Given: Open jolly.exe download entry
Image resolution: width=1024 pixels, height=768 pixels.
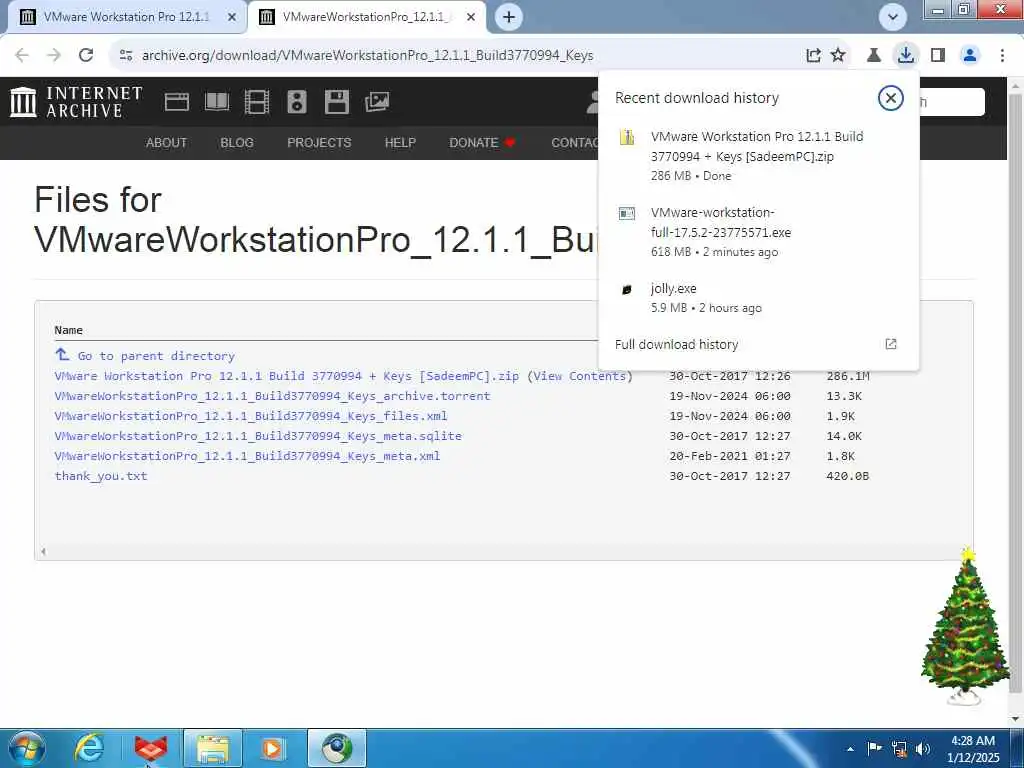Looking at the screenshot, I should pyautogui.click(x=758, y=297).
